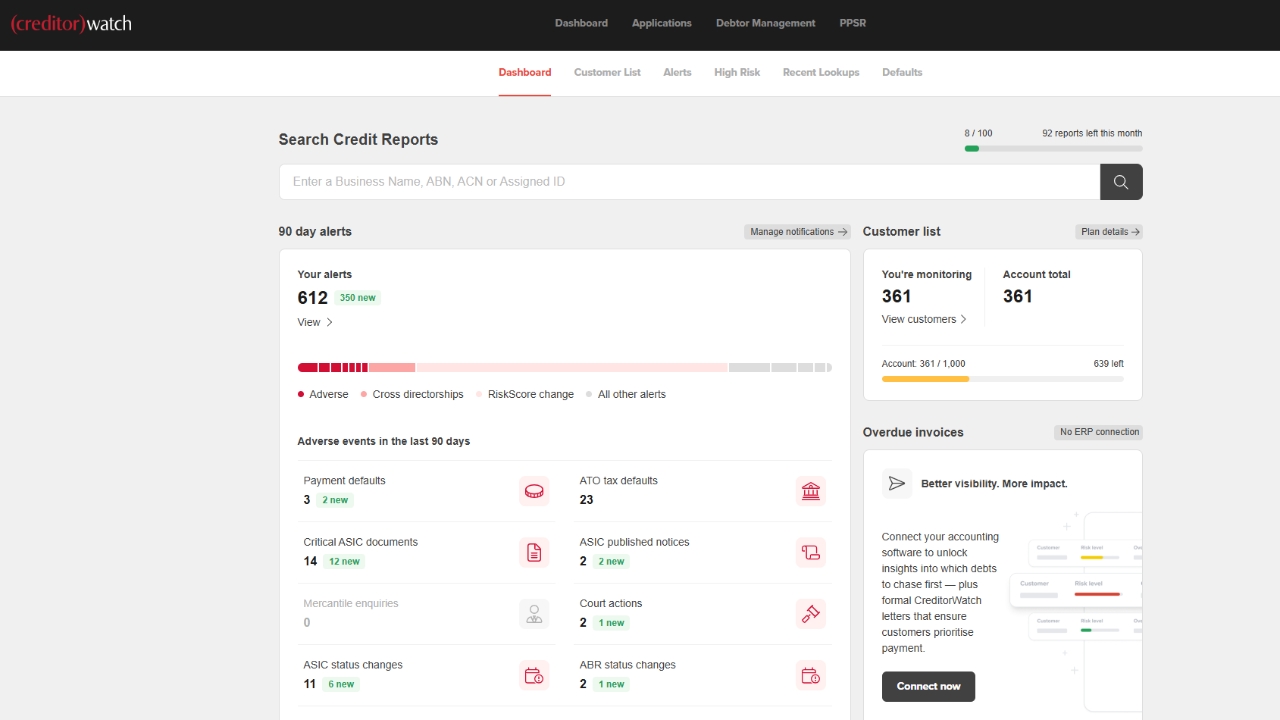
Task: Open the Dashboard item in top navigation
Action: click(581, 23)
